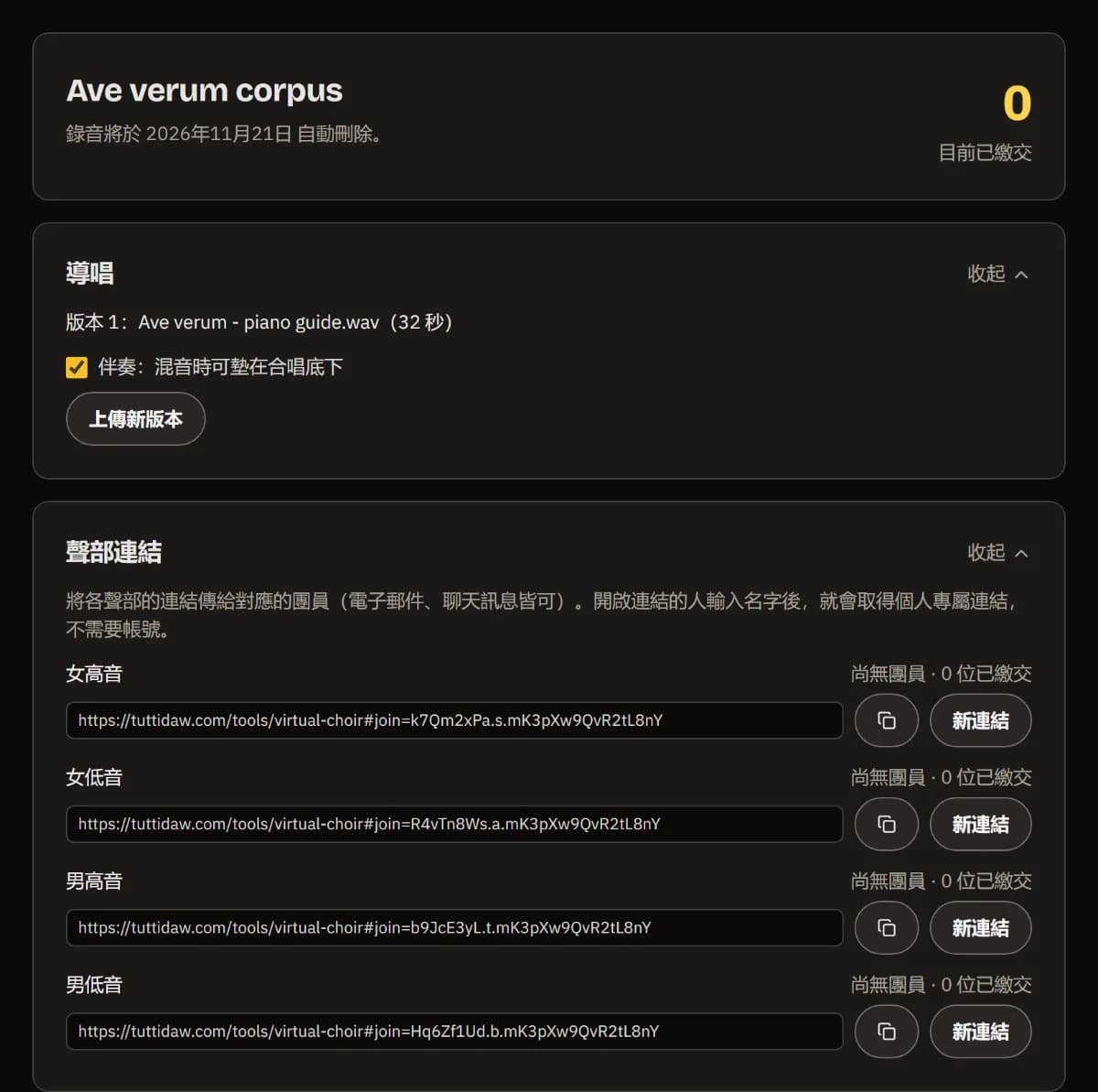
Task: Generate a new link for 女高音
Action: (x=981, y=720)
